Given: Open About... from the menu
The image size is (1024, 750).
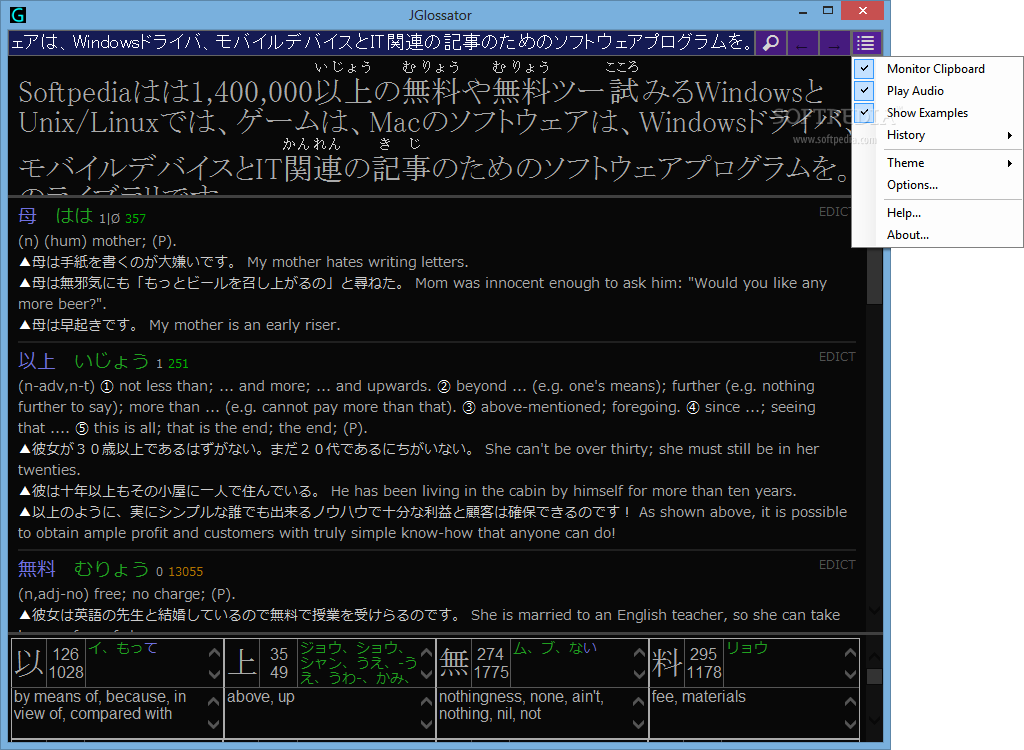Looking at the screenshot, I should coord(937,235).
